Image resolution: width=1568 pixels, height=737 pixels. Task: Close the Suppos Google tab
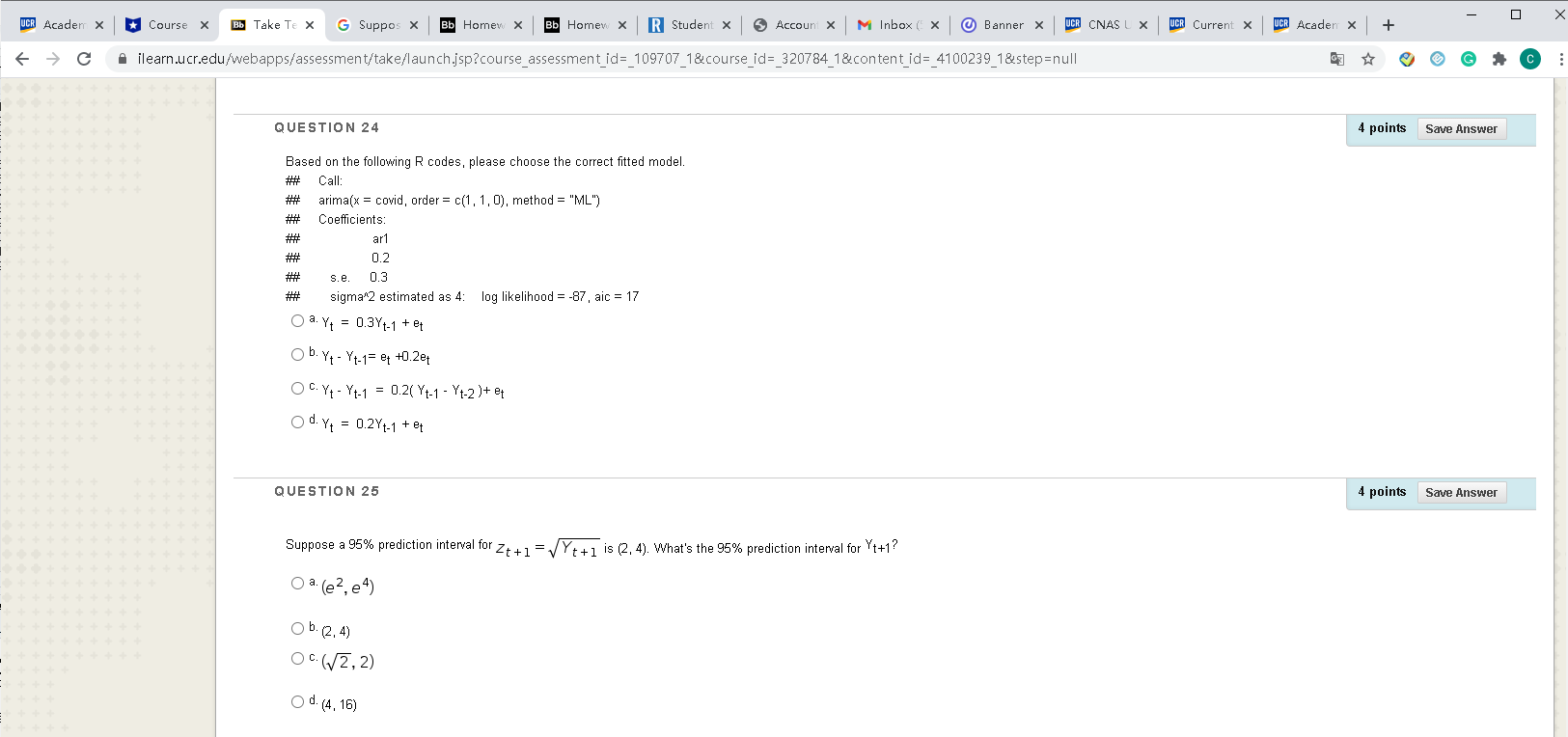coord(414,25)
